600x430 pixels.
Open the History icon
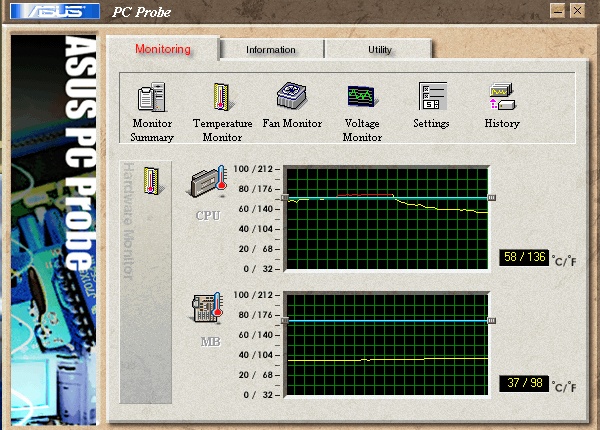point(502,96)
